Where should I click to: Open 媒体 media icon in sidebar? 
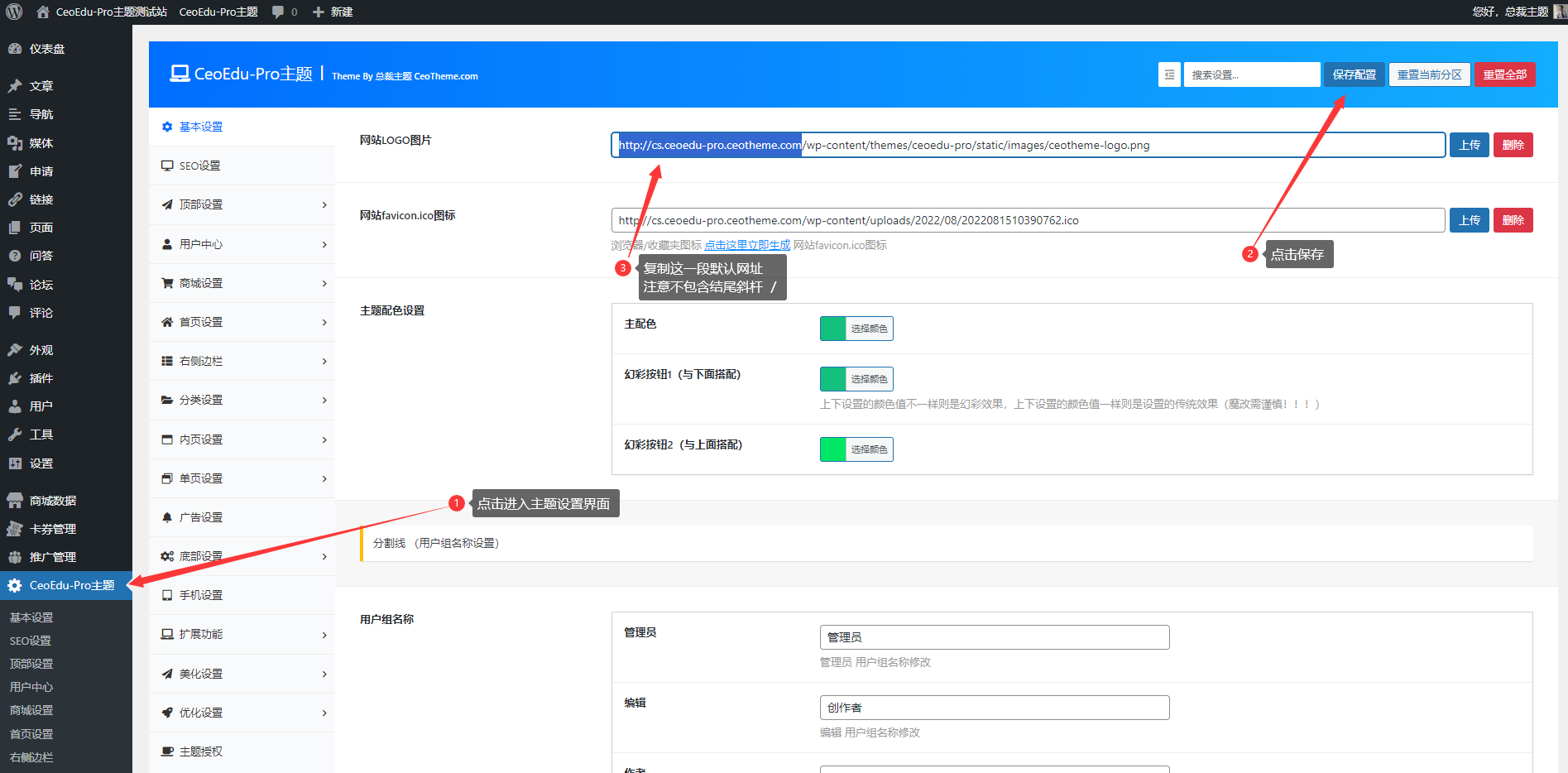(x=15, y=143)
